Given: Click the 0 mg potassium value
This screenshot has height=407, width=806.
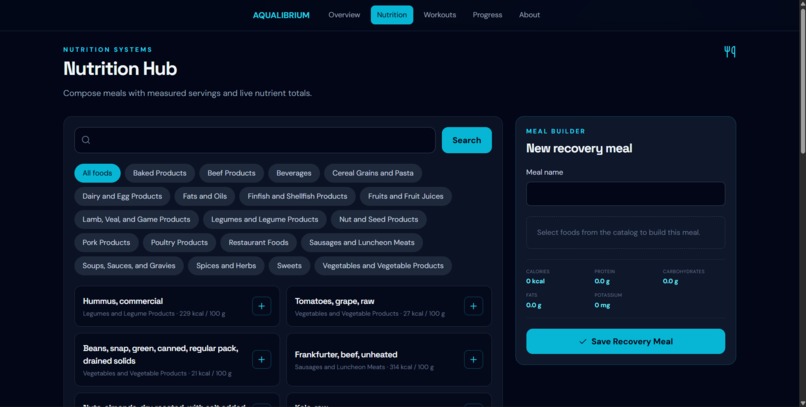Looking at the screenshot, I should tap(602, 305).
